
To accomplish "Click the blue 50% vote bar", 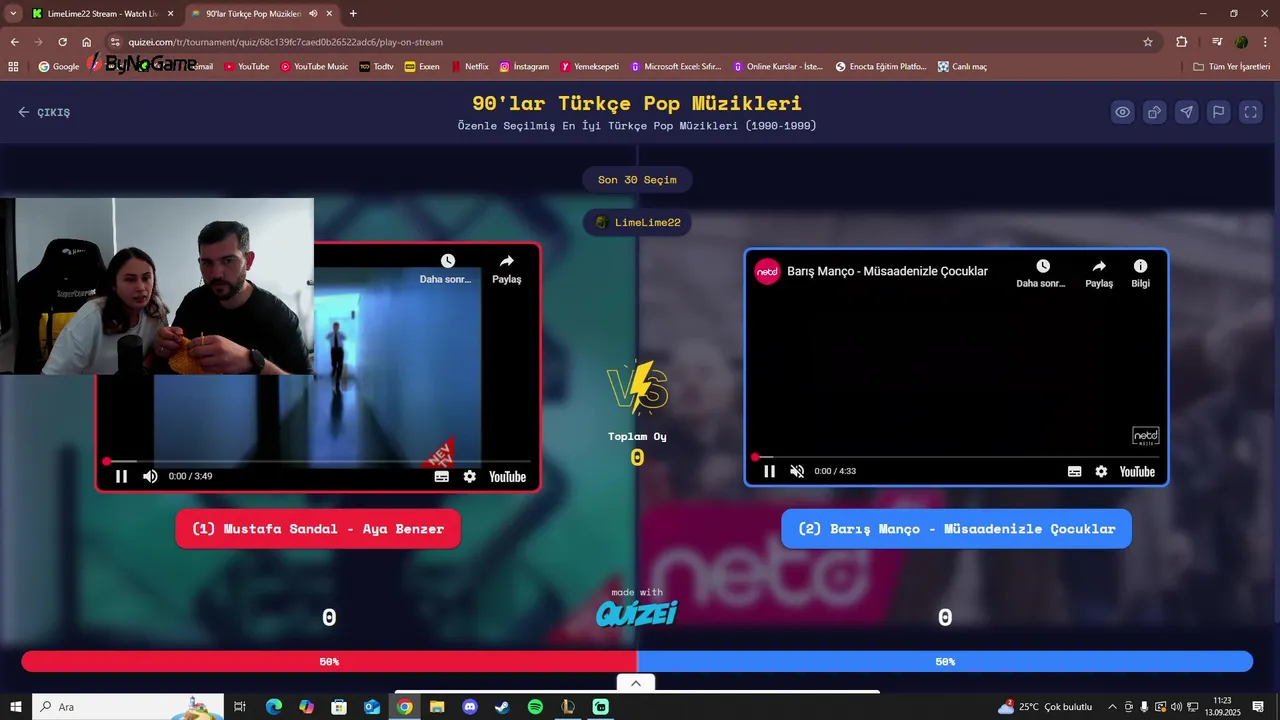I will (945, 661).
